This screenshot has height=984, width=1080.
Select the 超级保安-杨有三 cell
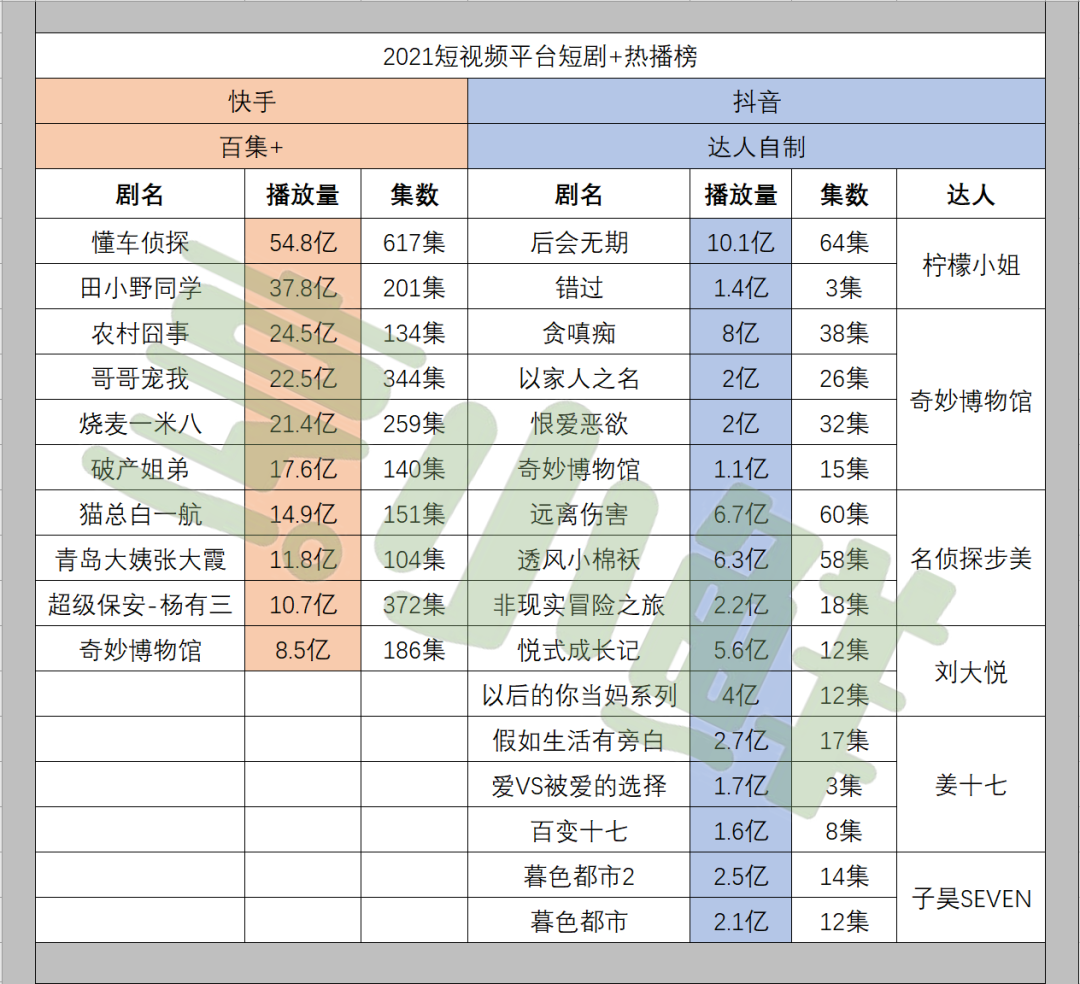pos(140,604)
